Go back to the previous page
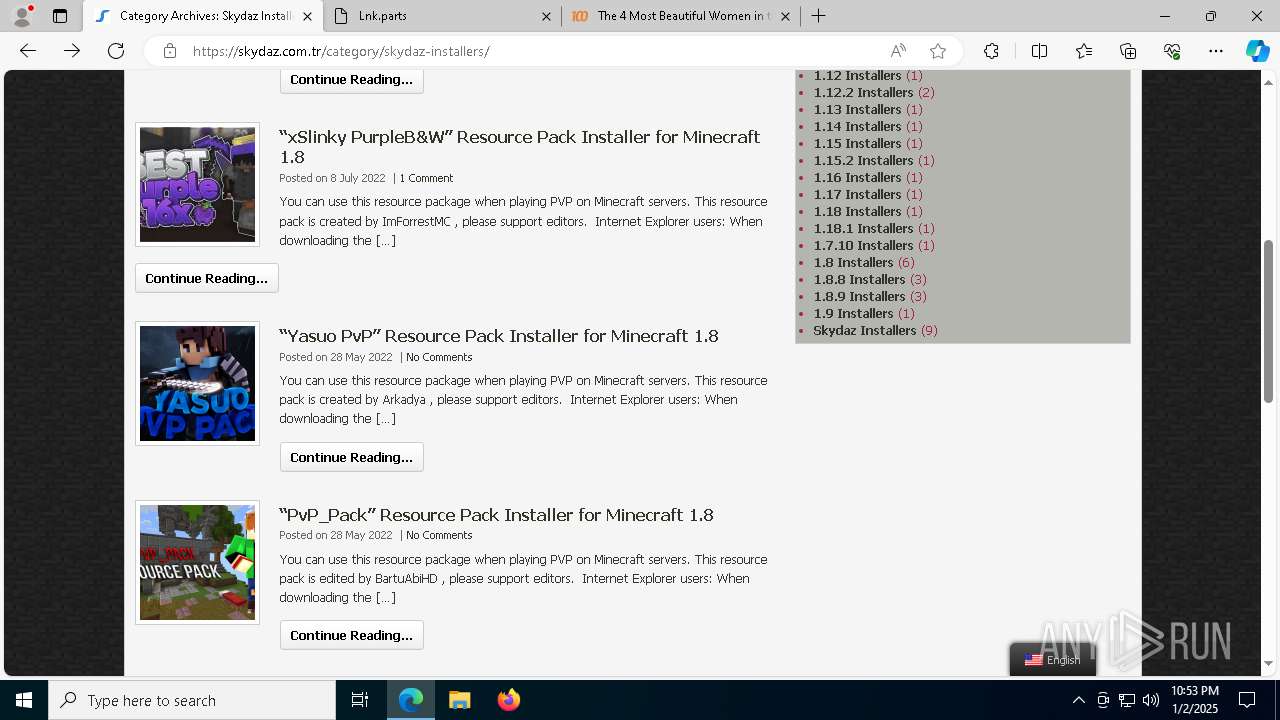This screenshot has width=1280, height=720. 28,51
